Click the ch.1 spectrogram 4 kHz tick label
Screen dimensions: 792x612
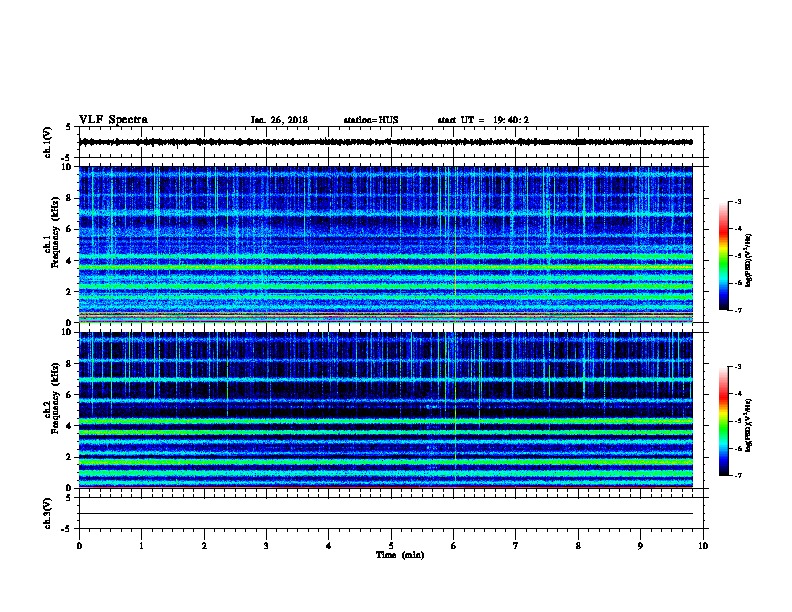pos(69,261)
